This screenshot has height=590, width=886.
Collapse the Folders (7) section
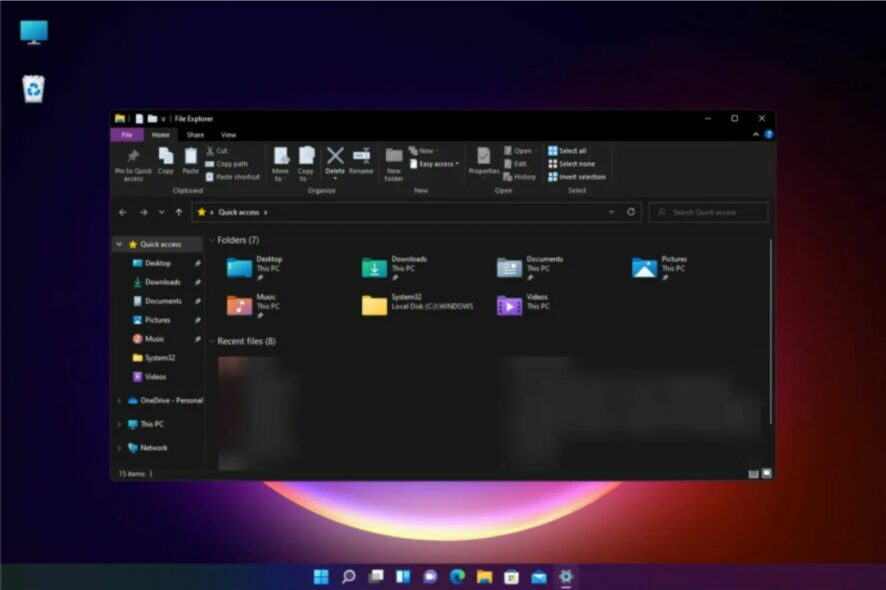point(212,240)
